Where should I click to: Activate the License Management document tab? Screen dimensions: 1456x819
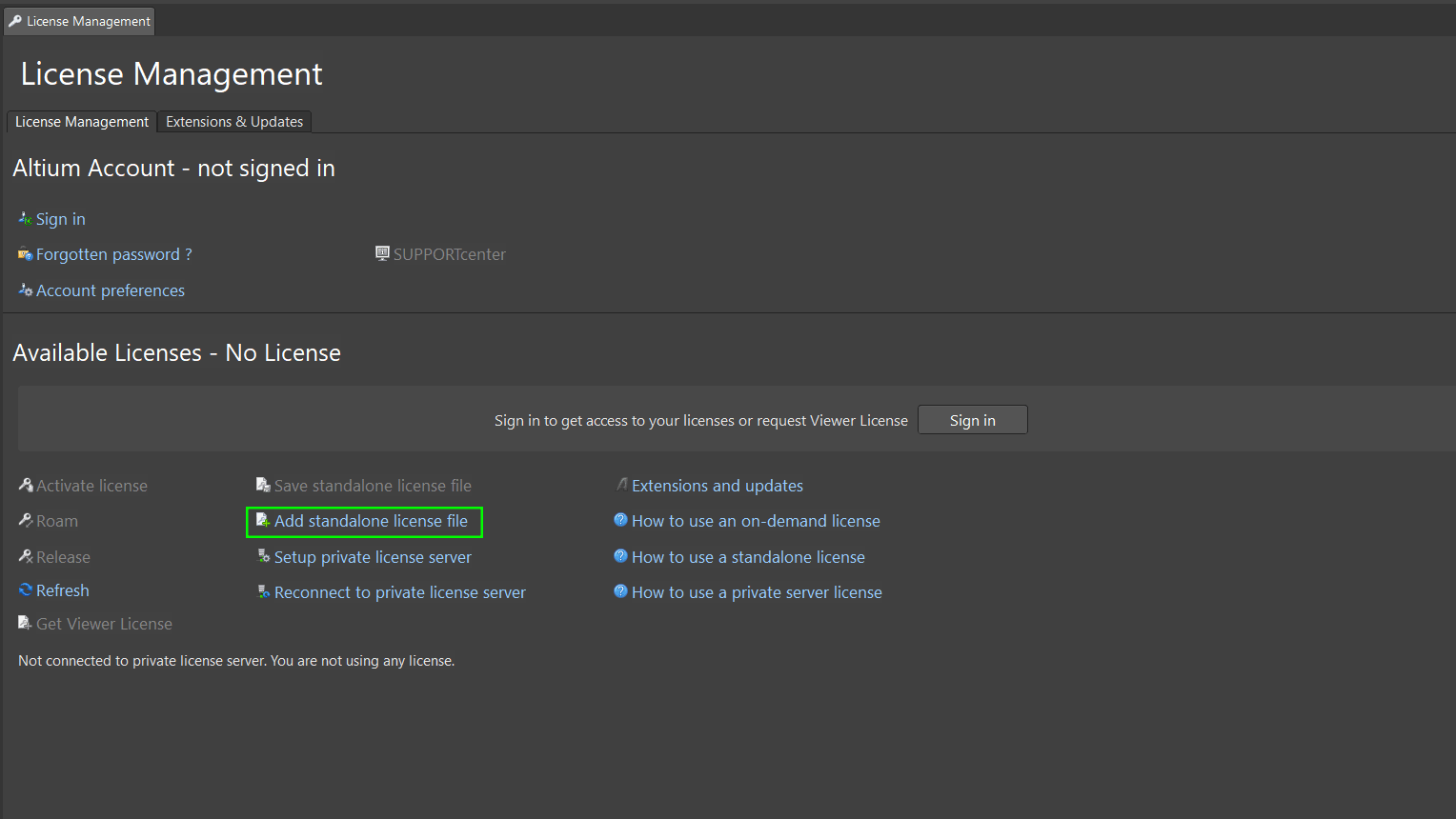click(80, 21)
